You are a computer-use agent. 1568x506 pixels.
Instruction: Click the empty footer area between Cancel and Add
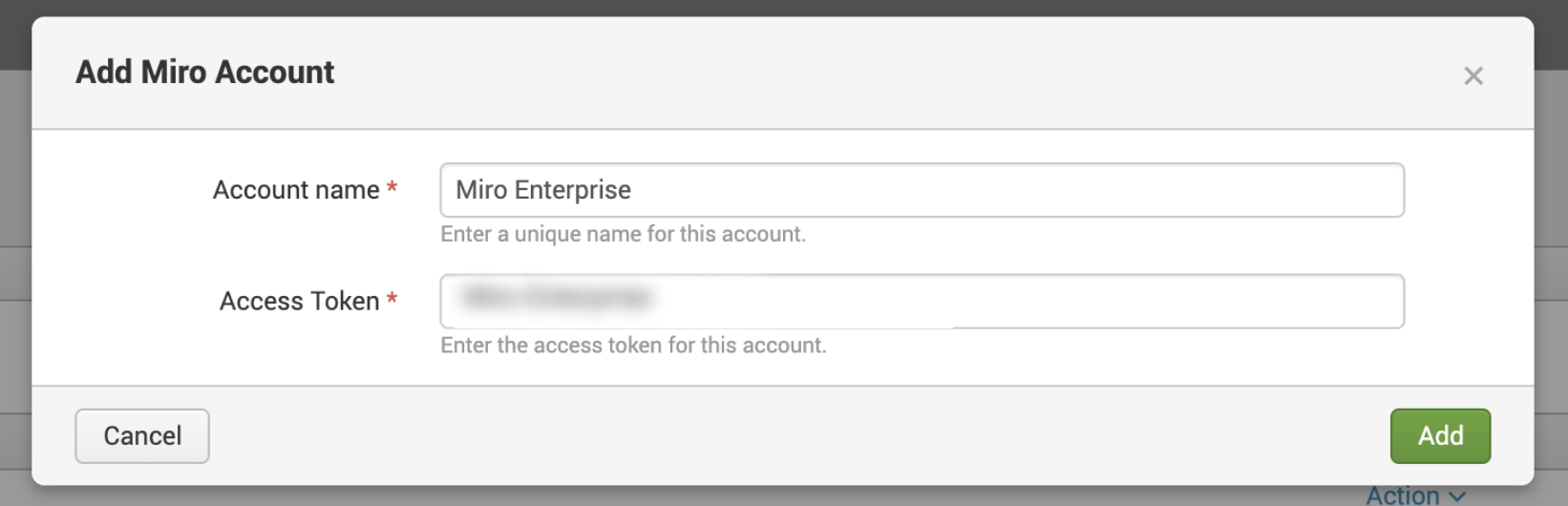point(793,436)
